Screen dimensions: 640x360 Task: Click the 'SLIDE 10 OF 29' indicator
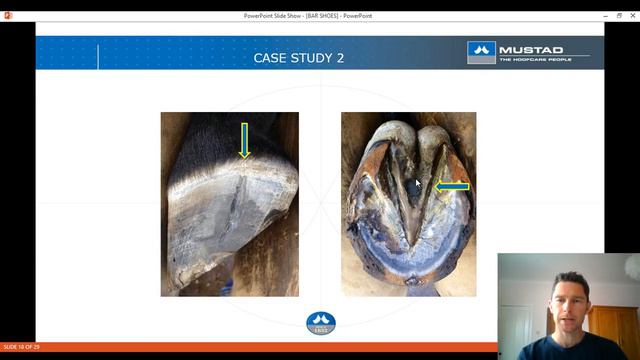click(x=22, y=347)
